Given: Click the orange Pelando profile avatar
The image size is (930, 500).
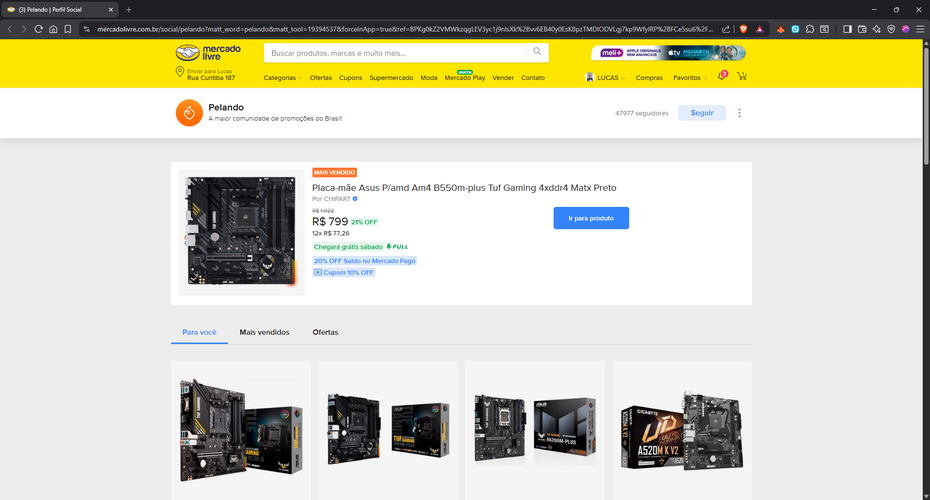Looking at the screenshot, I should pos(189,113).
